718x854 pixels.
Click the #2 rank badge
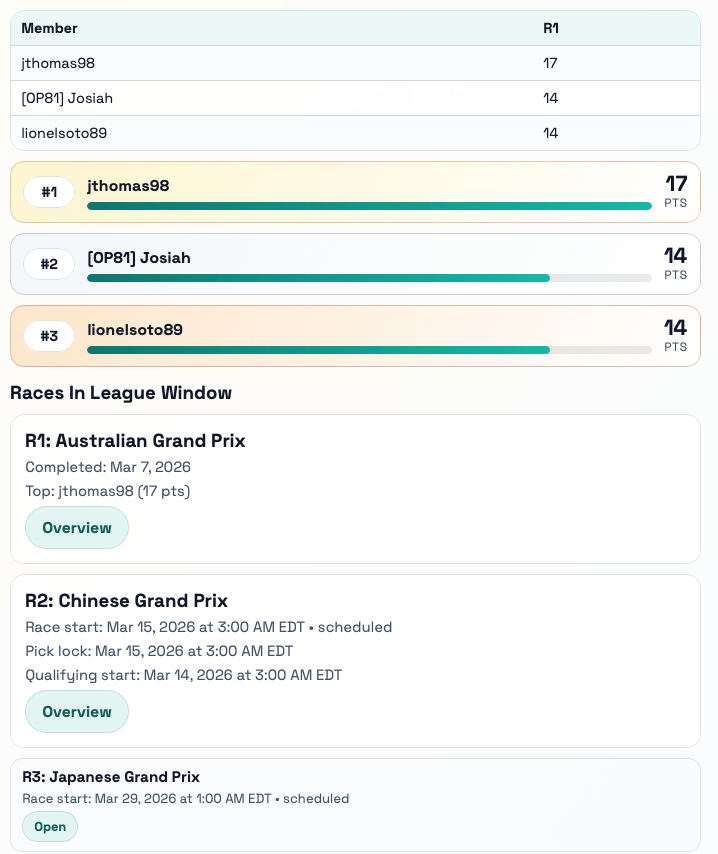click(x=49, y=264)
